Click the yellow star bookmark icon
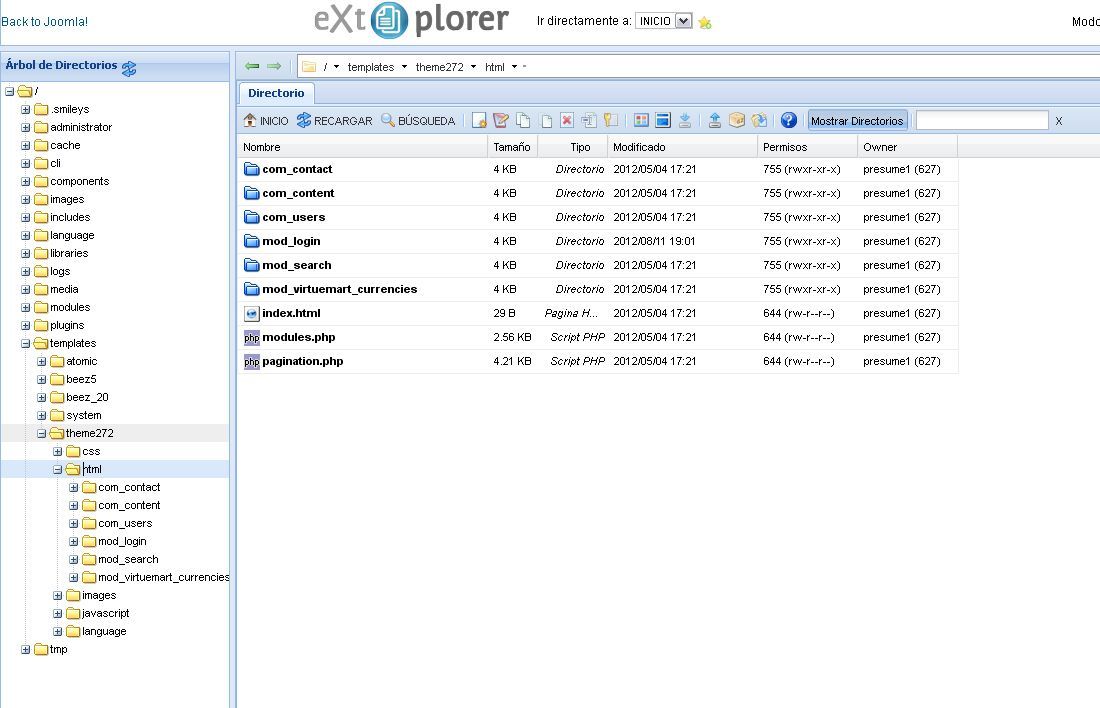 click(705, 23)
